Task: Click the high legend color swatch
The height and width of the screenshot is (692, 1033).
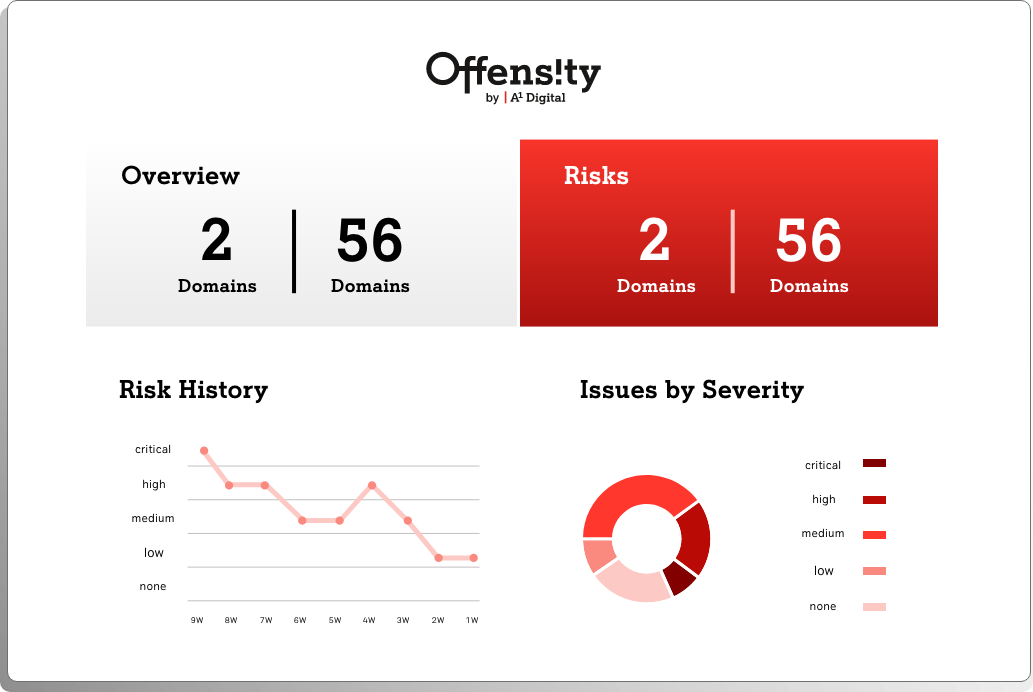Action: pyautogui.click(x=874, y=500)
